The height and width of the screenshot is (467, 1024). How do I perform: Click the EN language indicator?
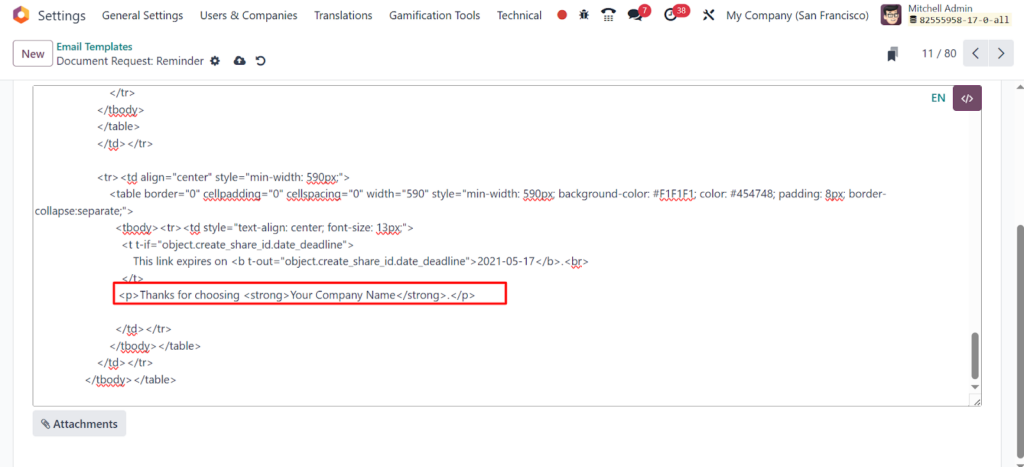pos(938,99)
